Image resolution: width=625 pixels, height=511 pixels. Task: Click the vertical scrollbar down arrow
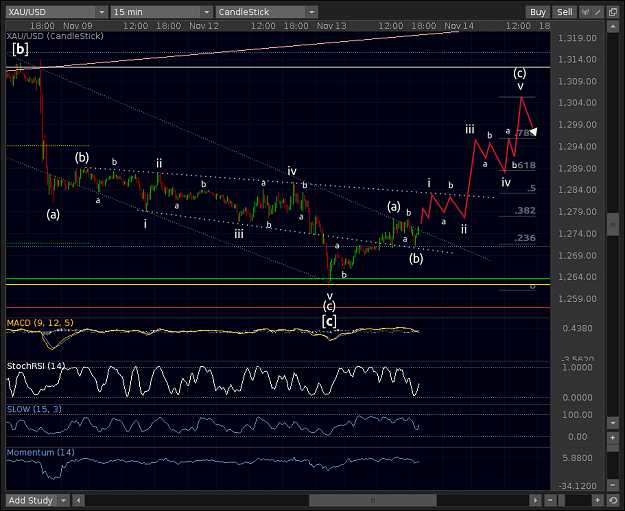coord(613,423)
